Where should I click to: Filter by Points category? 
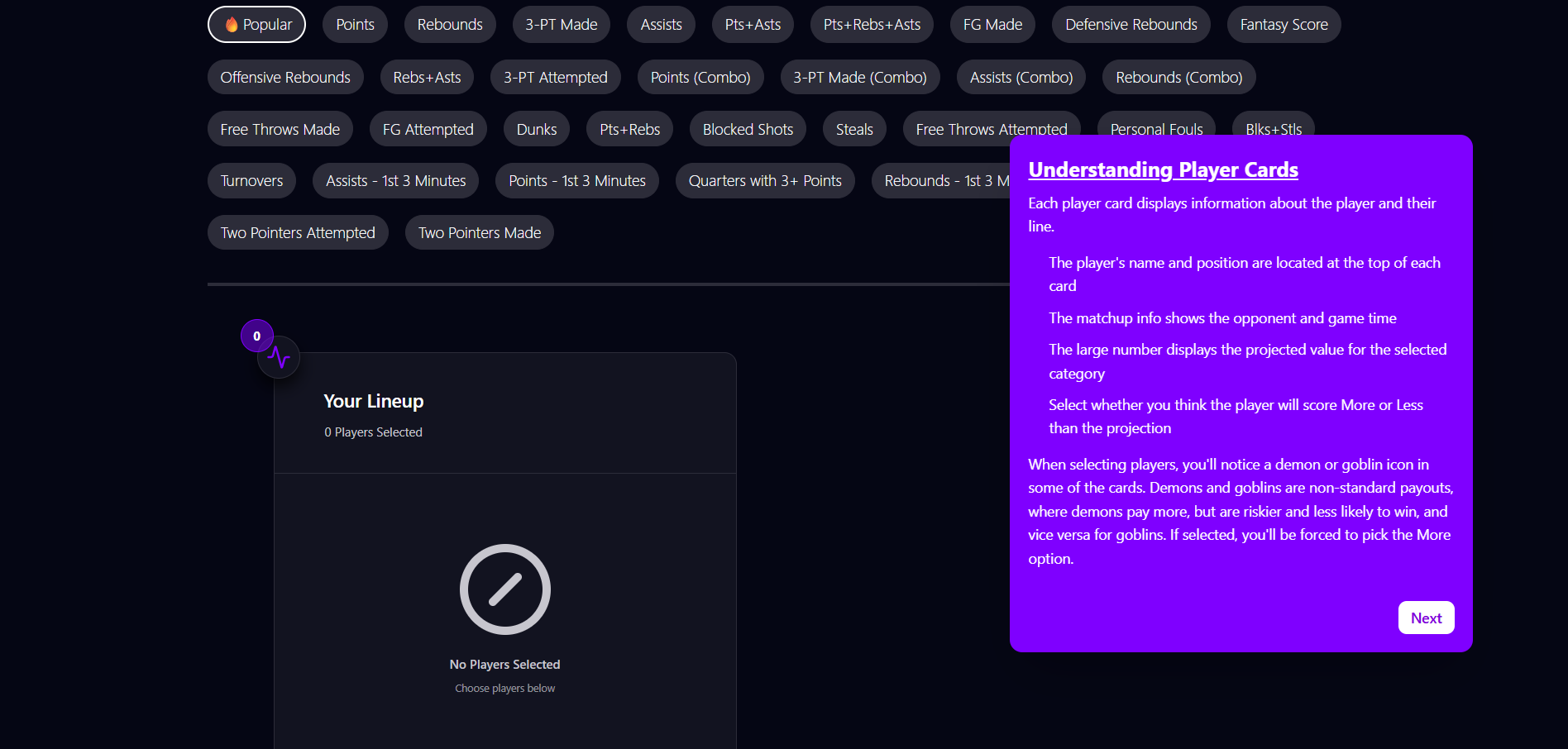(x=355, y=25)
